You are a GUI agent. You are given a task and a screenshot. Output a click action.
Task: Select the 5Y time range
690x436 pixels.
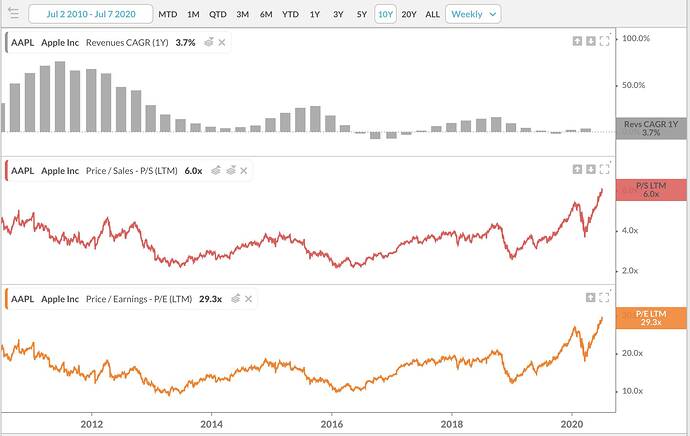(362, 14)
